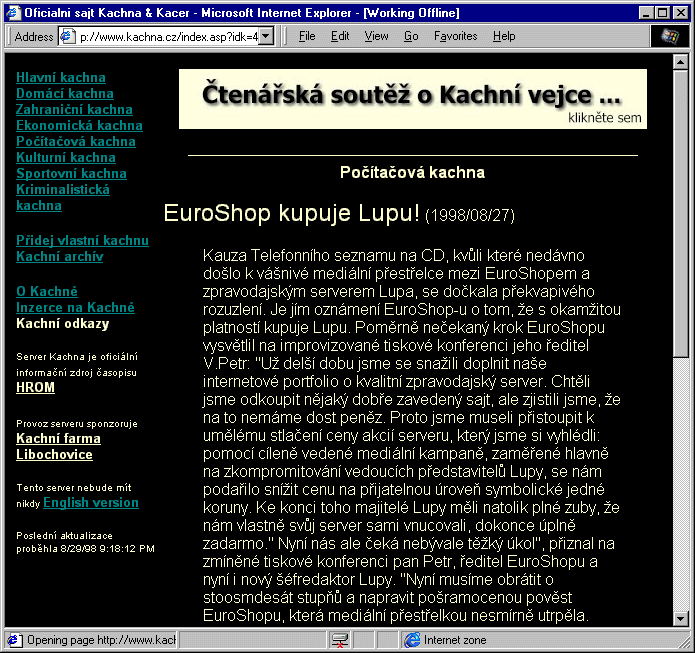Open the Kulturní kachna link
Screen dimensions: 695x653
point(66,157)
